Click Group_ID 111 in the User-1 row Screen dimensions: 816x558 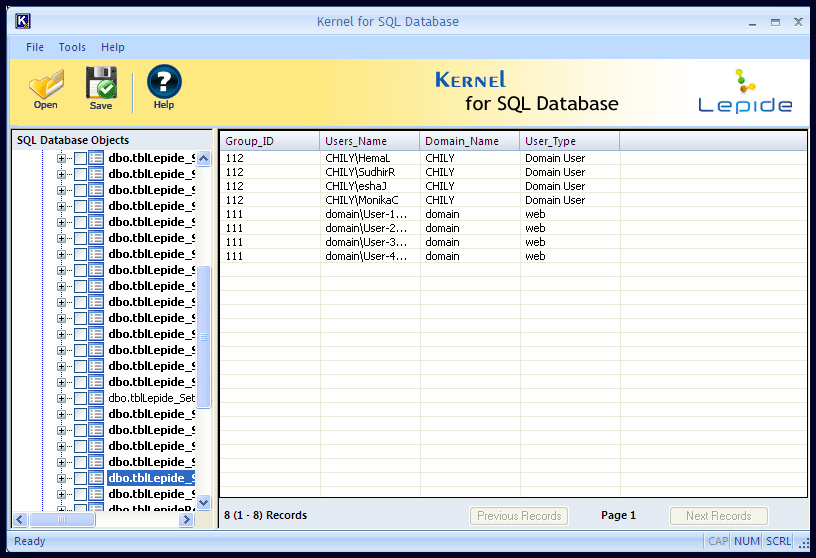pyautogui.click(x=270, y=214)
